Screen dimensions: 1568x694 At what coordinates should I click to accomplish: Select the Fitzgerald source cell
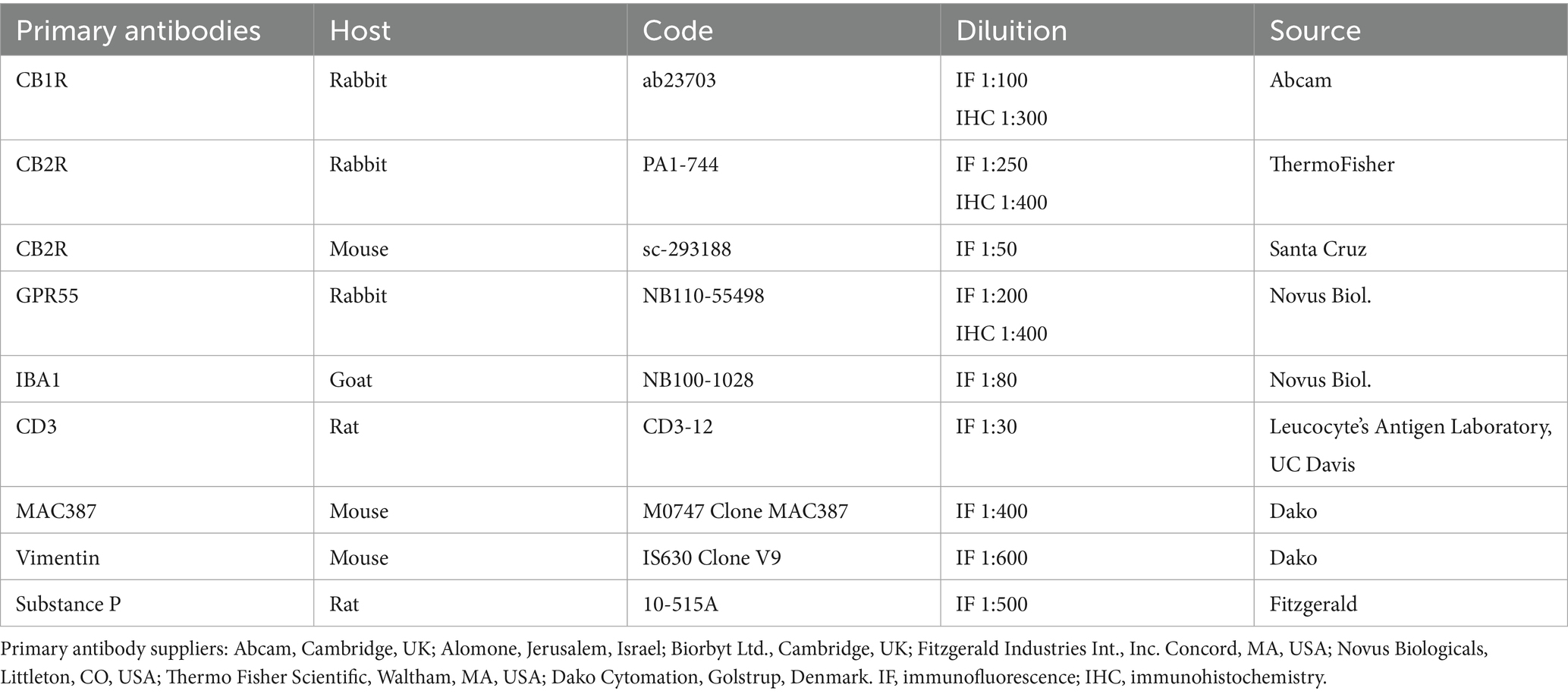(x=1313, y=604)
